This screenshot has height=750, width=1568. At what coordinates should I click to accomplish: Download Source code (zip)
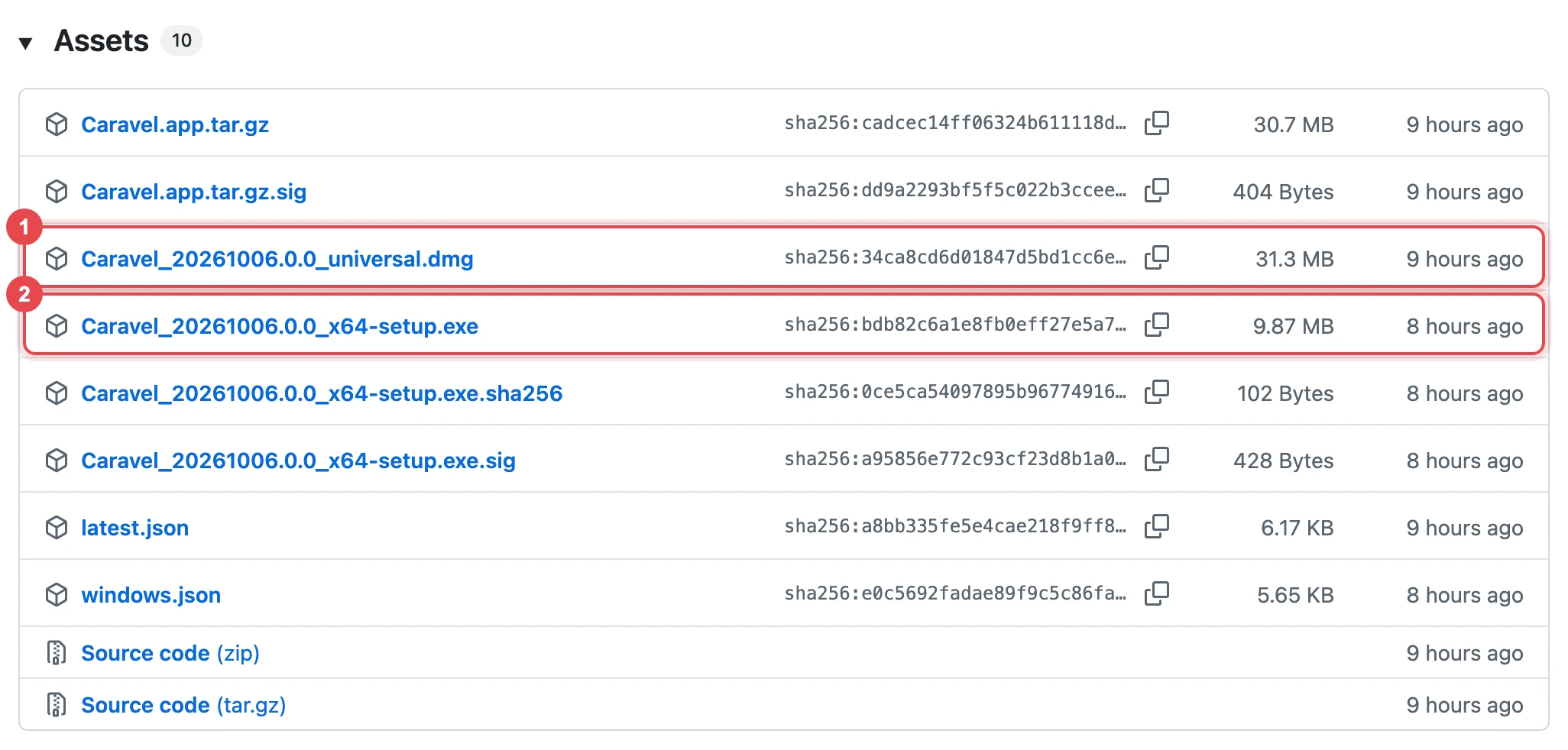point(170,653)
